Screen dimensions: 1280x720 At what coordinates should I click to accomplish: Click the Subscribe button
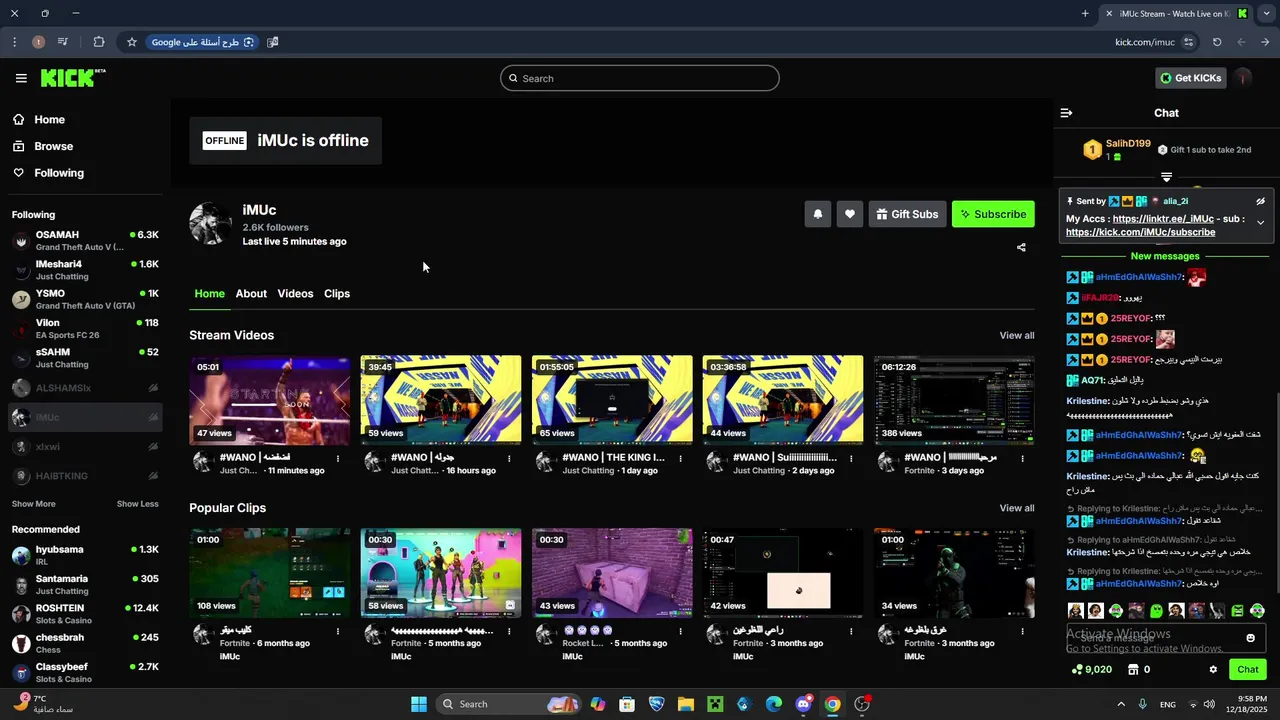pos(993,214)
